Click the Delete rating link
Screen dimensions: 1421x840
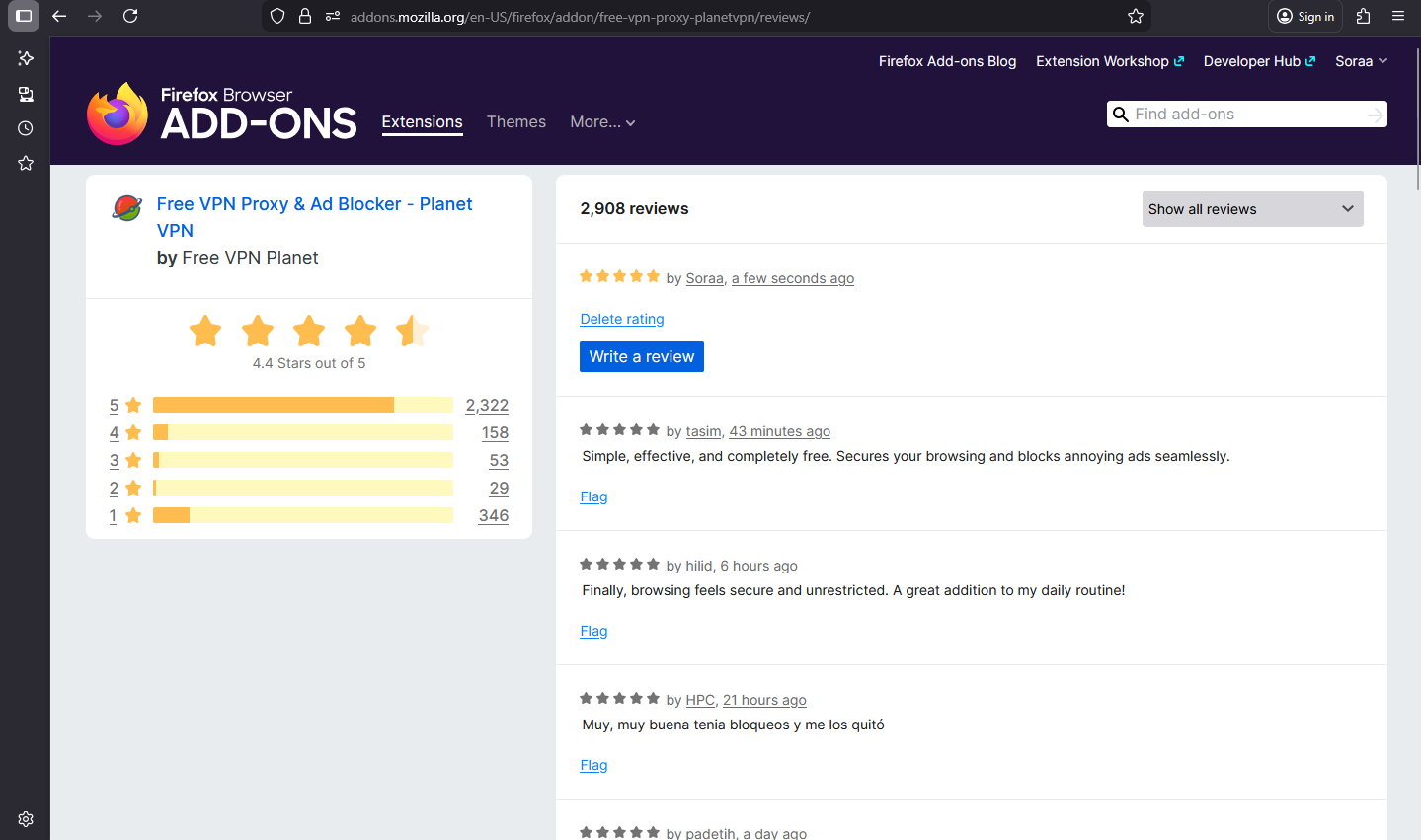click(622, 319)
